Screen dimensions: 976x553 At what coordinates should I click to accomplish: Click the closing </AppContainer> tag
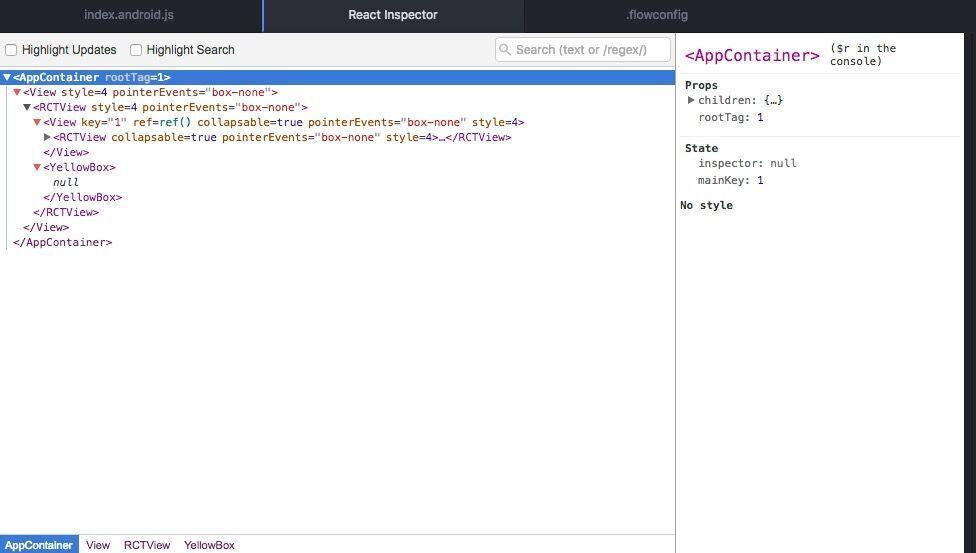pyautogui.click(x=63, y=242)
